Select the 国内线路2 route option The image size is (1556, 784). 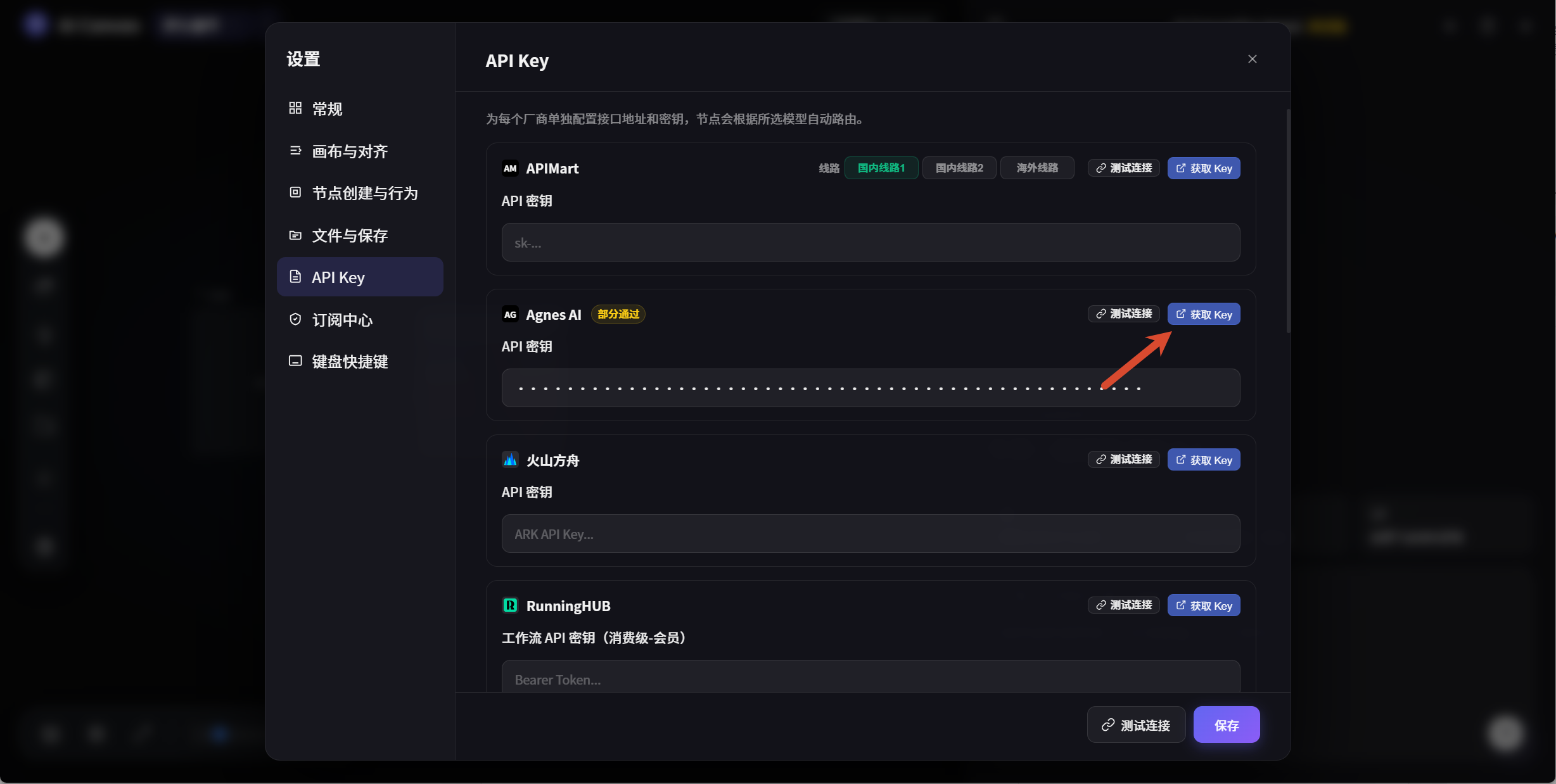959,168
